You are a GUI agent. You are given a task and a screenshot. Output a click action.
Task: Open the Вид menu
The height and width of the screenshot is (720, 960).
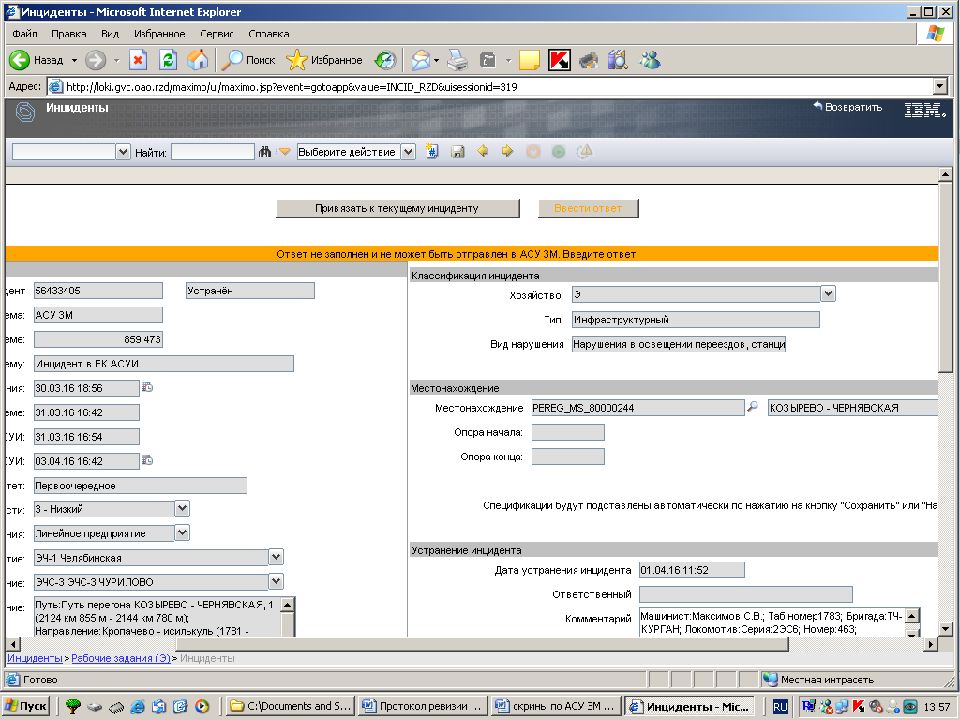[x=110, y=34]
